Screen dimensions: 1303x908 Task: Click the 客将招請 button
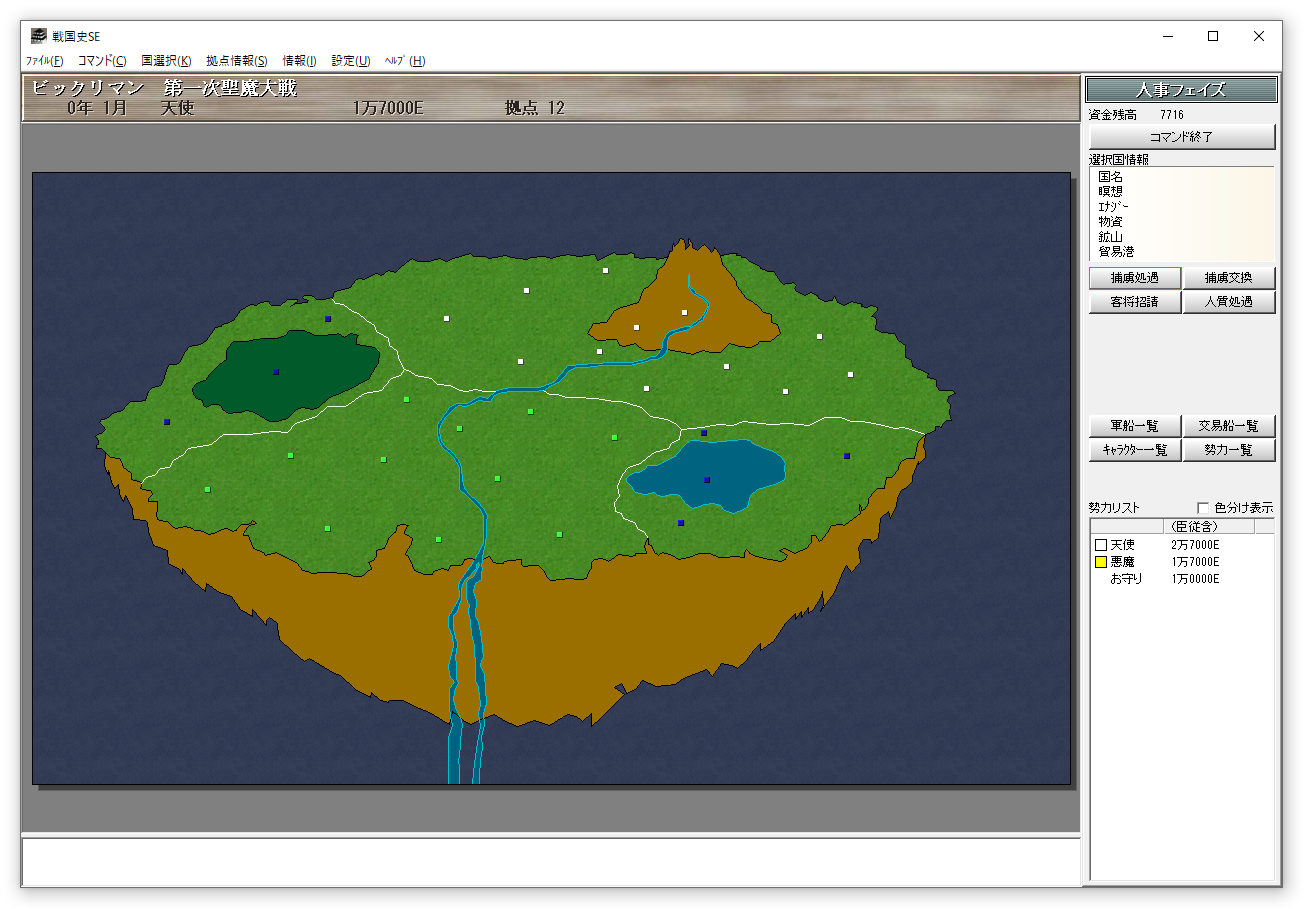1135,302
